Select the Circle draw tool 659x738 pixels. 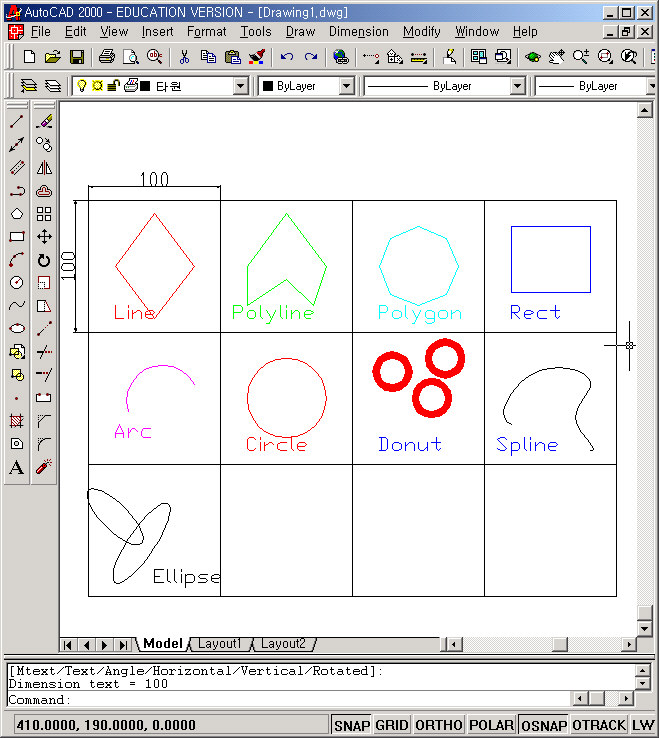pos(17,283)
